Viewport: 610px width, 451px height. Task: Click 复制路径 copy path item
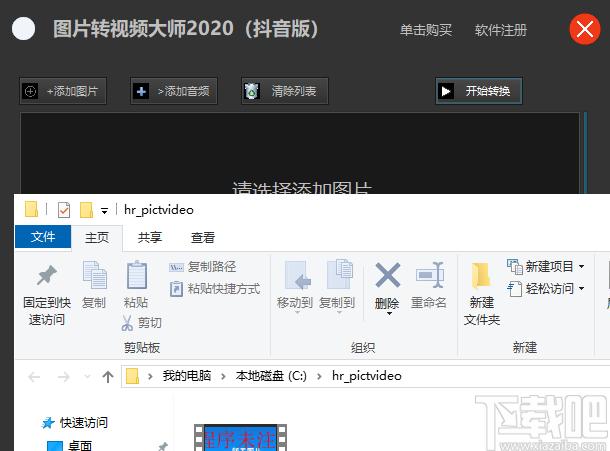pos(202,267)
